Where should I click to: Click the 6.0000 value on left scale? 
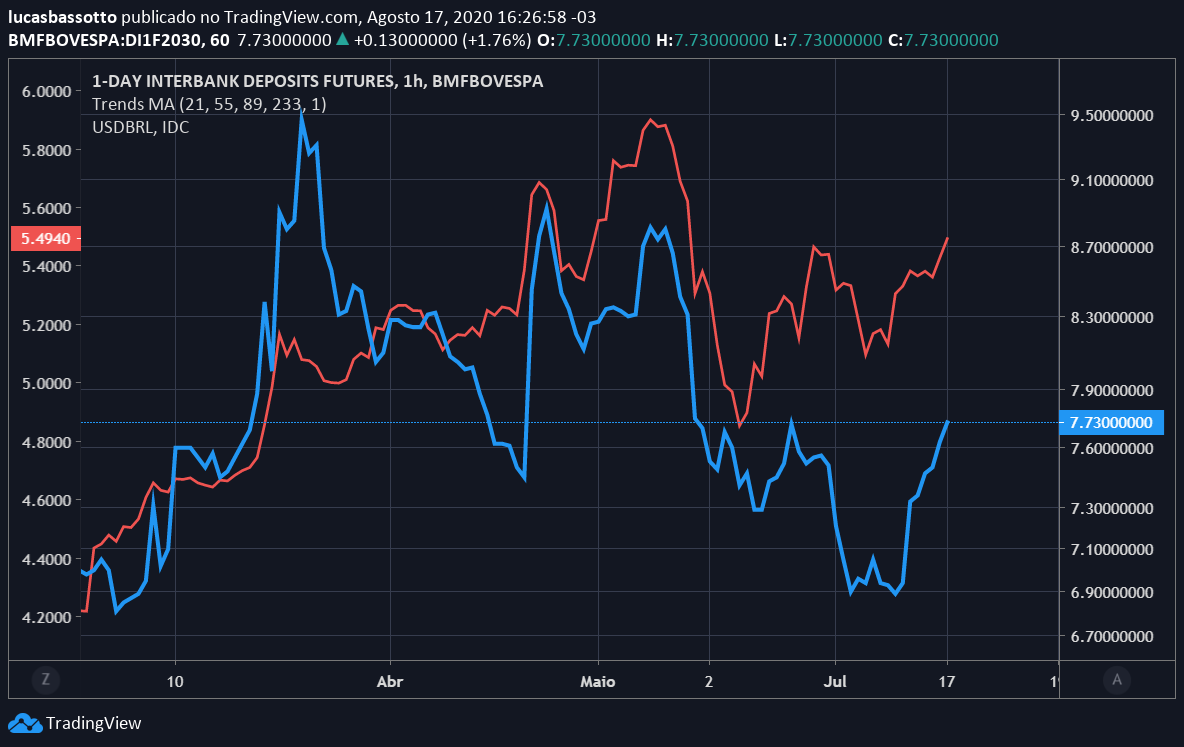[46, 91]
